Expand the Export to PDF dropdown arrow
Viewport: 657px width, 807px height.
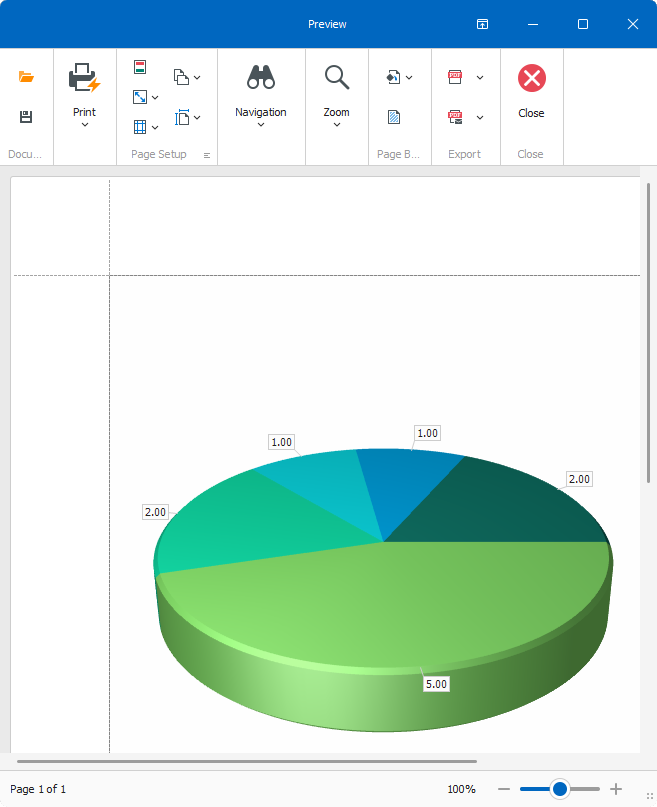tap(480, 78)
